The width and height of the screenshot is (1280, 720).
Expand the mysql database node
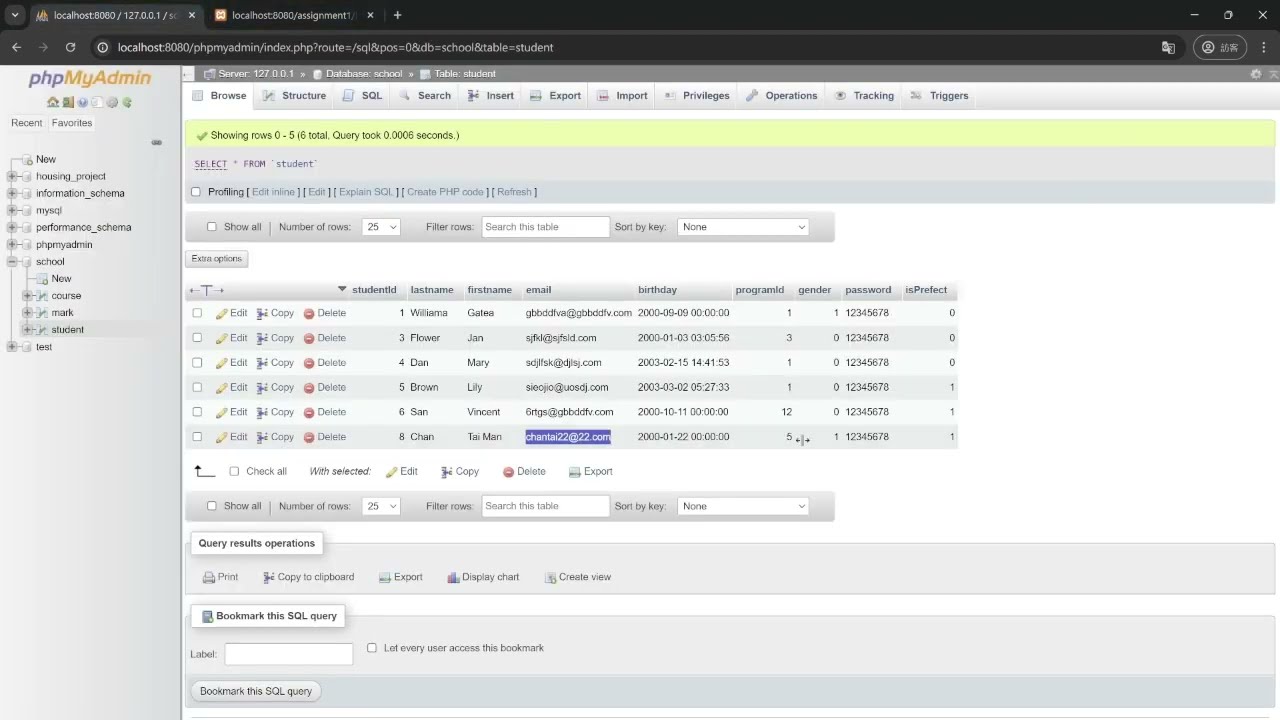(13, 211)
